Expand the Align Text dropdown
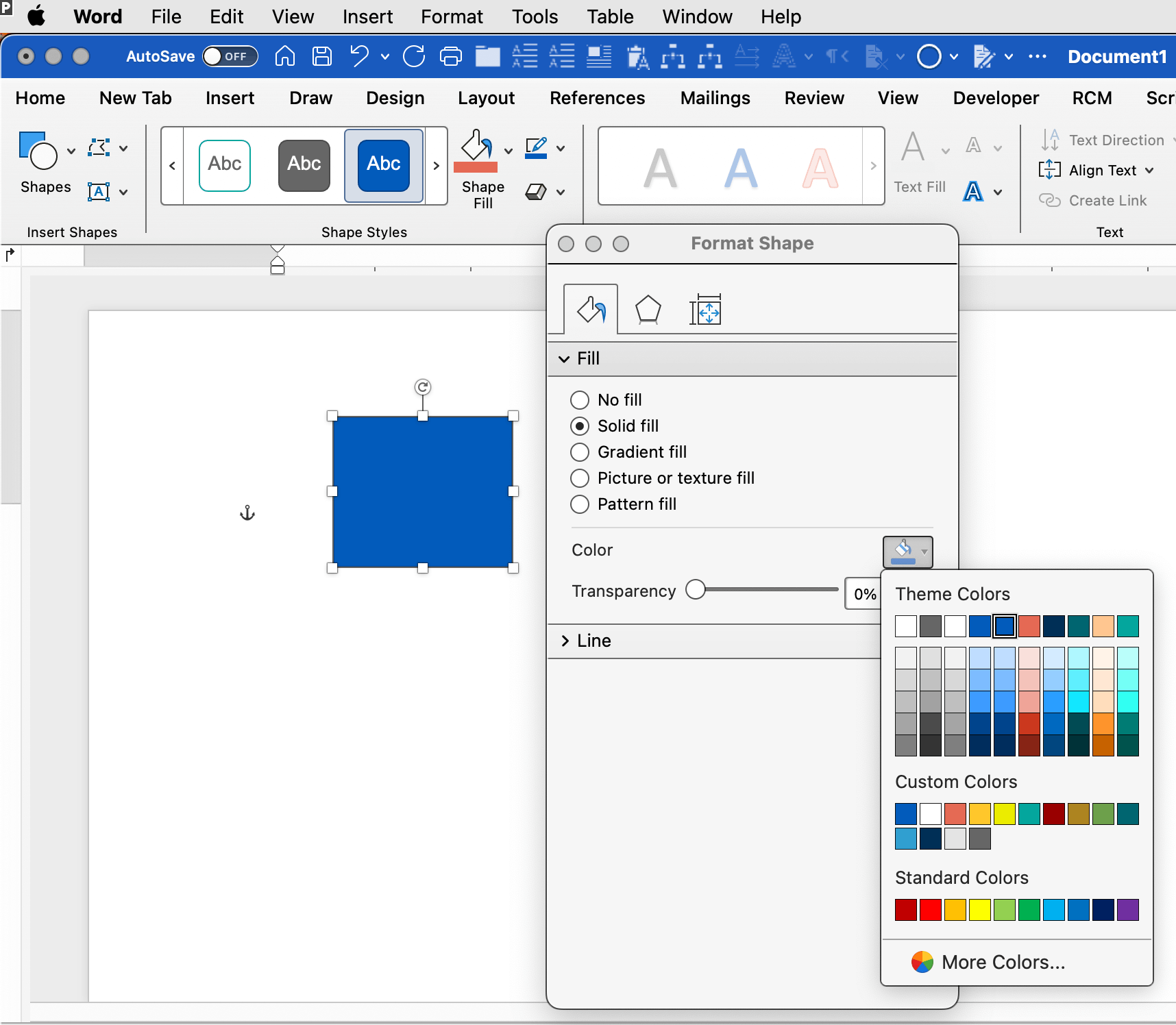The width and height of the screenshot is (1176, 1025). 1149,170
